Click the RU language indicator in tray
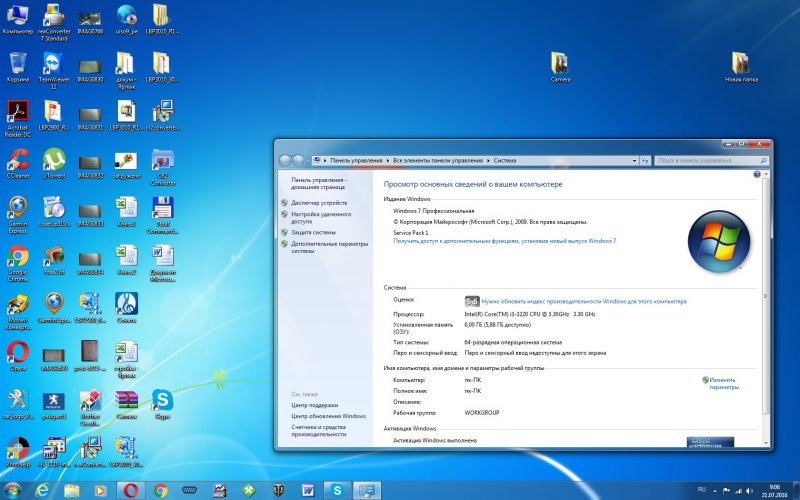Image resolution: width=800 pixels, height=500 pixels. pos(701,489)
